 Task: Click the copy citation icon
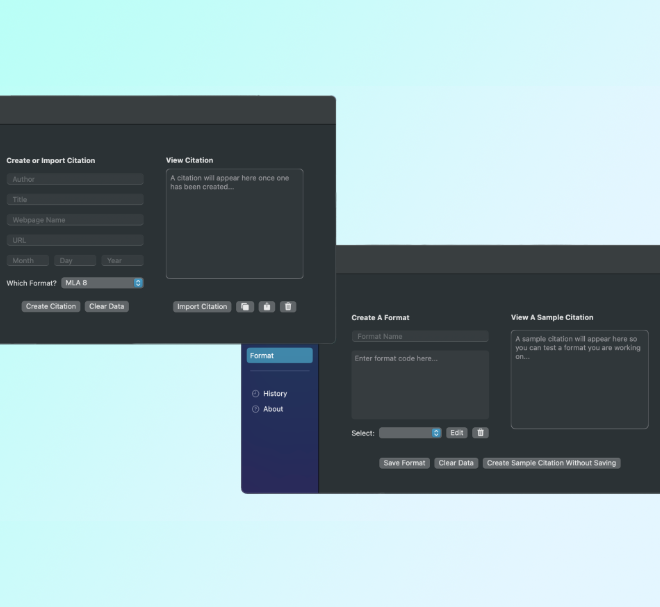click(x=245, y=307)
